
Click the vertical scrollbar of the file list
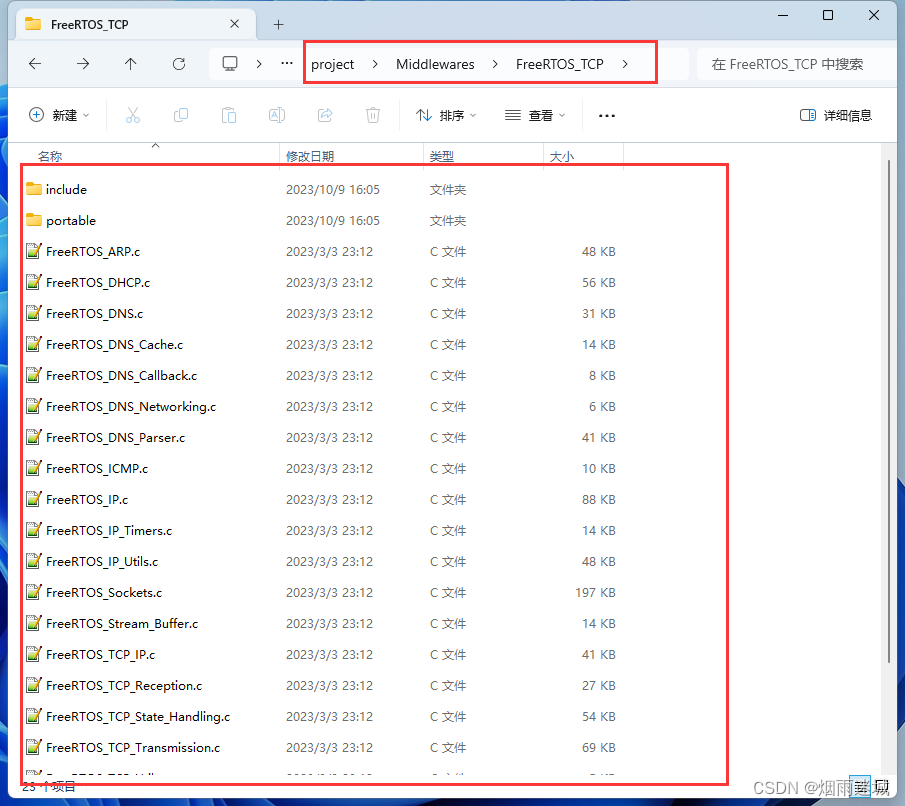pyautogui.click(x=889, y=411)
